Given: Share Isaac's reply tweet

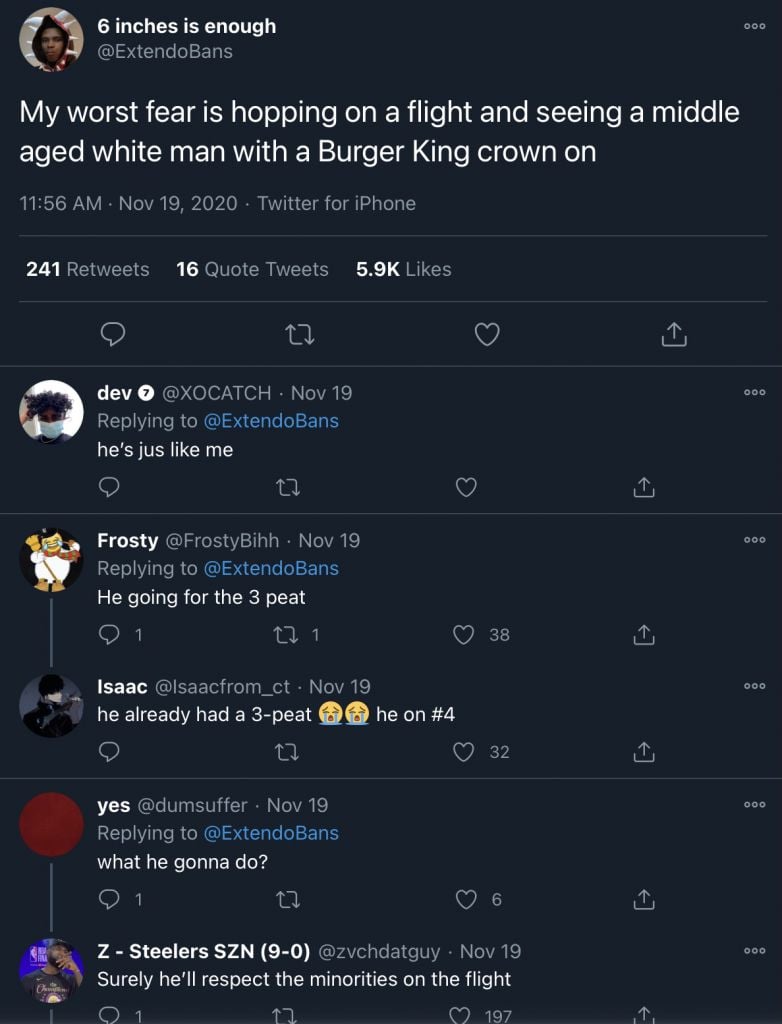Looking at the screenshot, I should 644,752.
